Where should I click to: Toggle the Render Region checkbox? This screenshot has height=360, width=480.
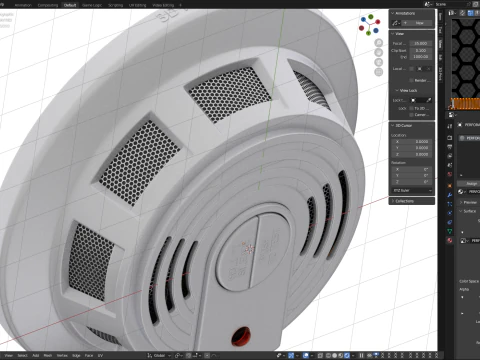tap(412, 80)
